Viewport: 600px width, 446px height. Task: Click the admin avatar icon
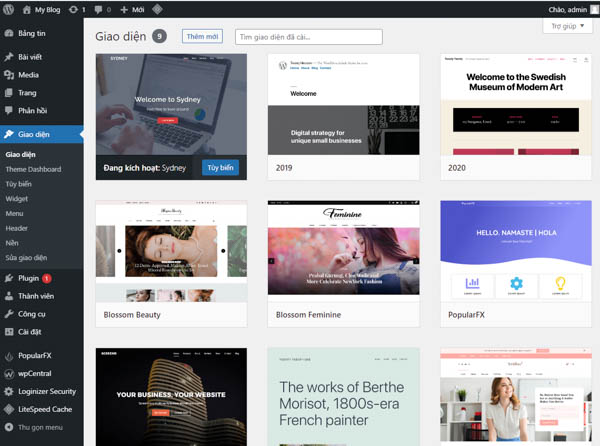tap(594, 10)
